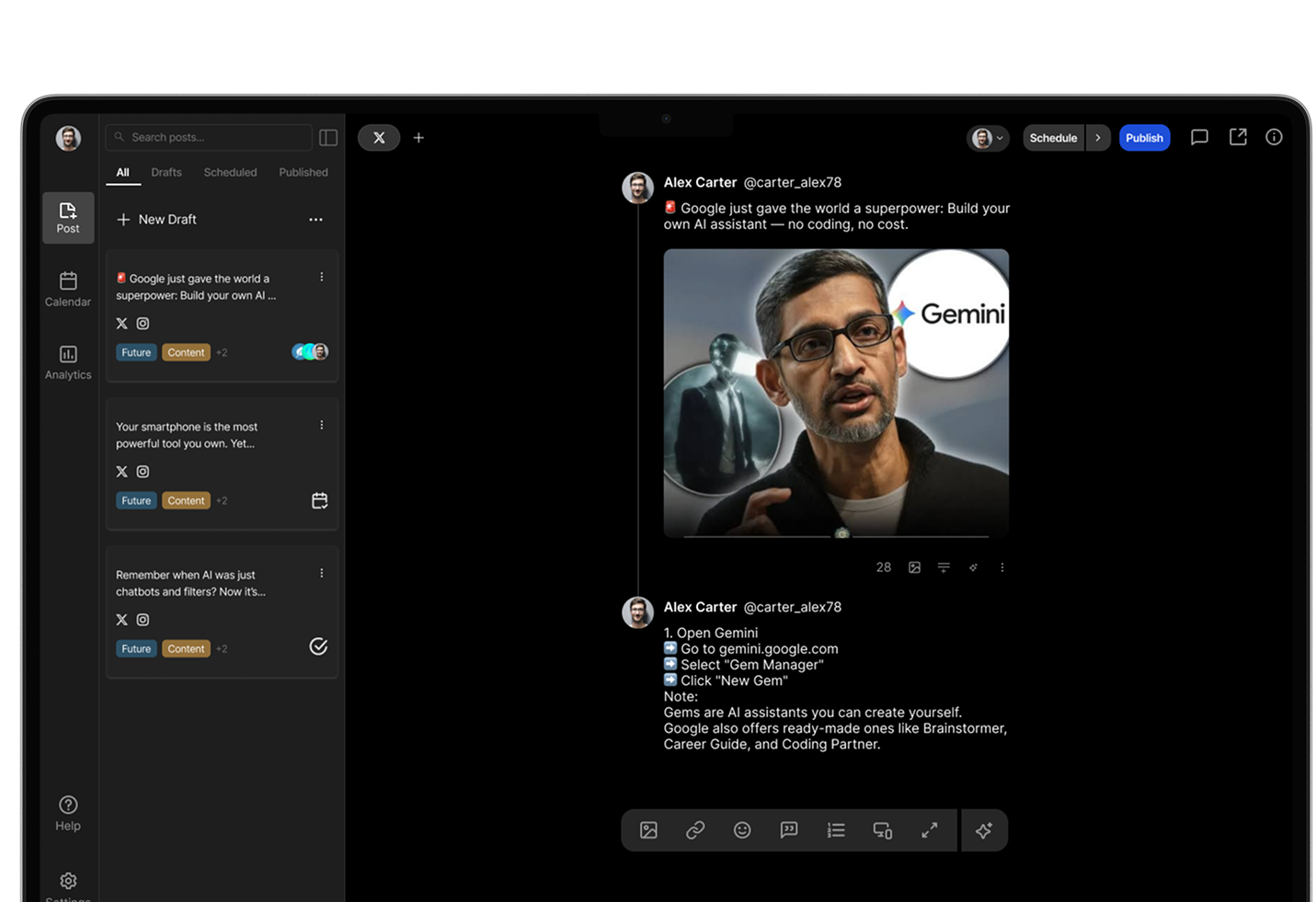Open the comments panel icon in top bar
This screenshot has height=902, width=1316.
tap(1199, 137)
